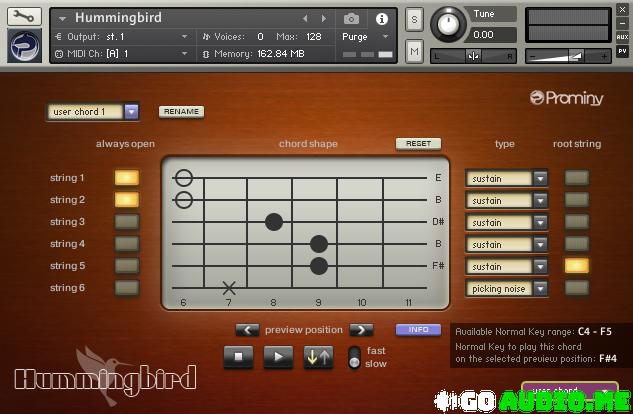The height and width of the screenshot is (414, 633).
Task: Click the Prominy instrument logo icon
Action: tap(24, 46)
